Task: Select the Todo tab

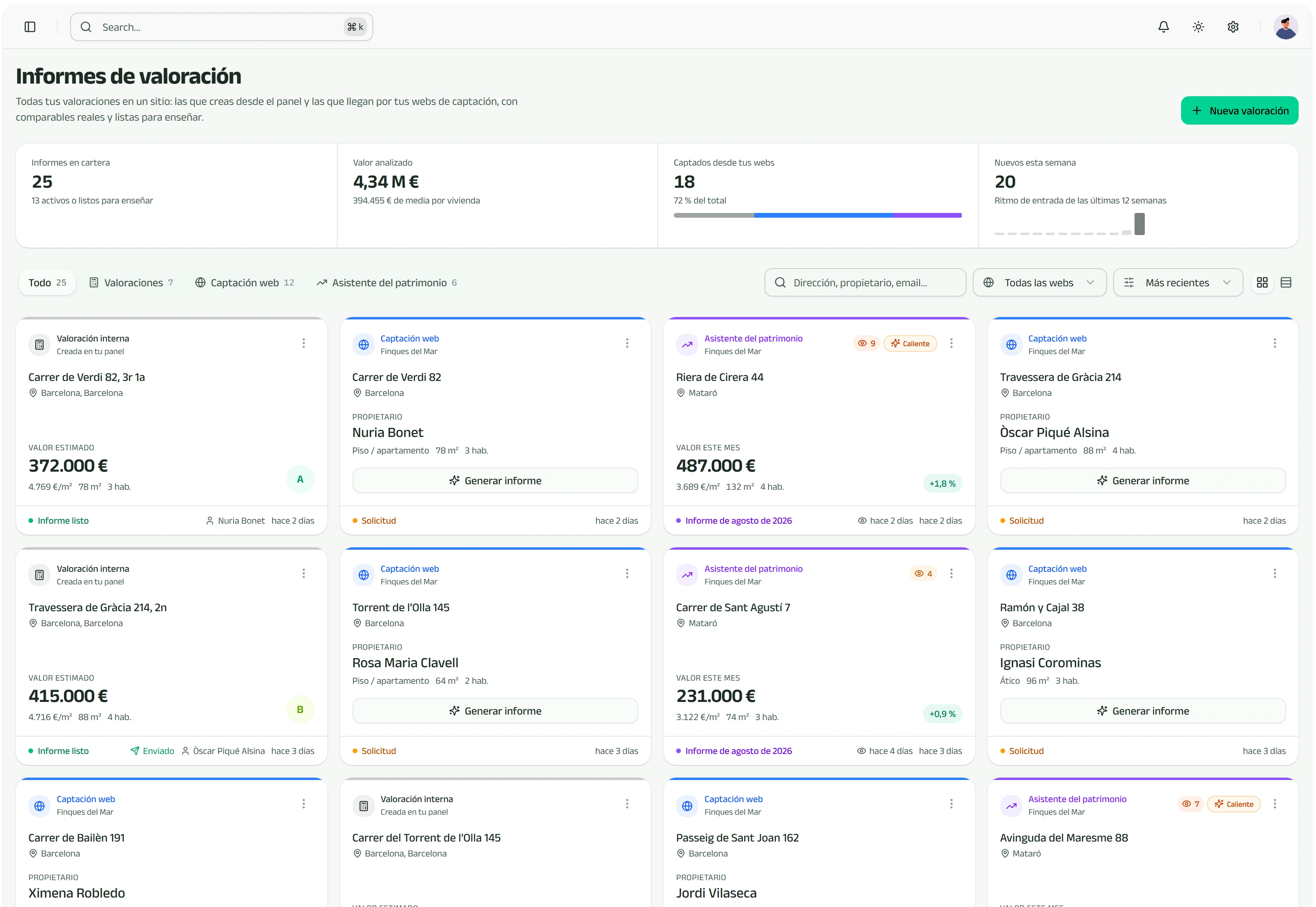Action: [x=47, y=282]
